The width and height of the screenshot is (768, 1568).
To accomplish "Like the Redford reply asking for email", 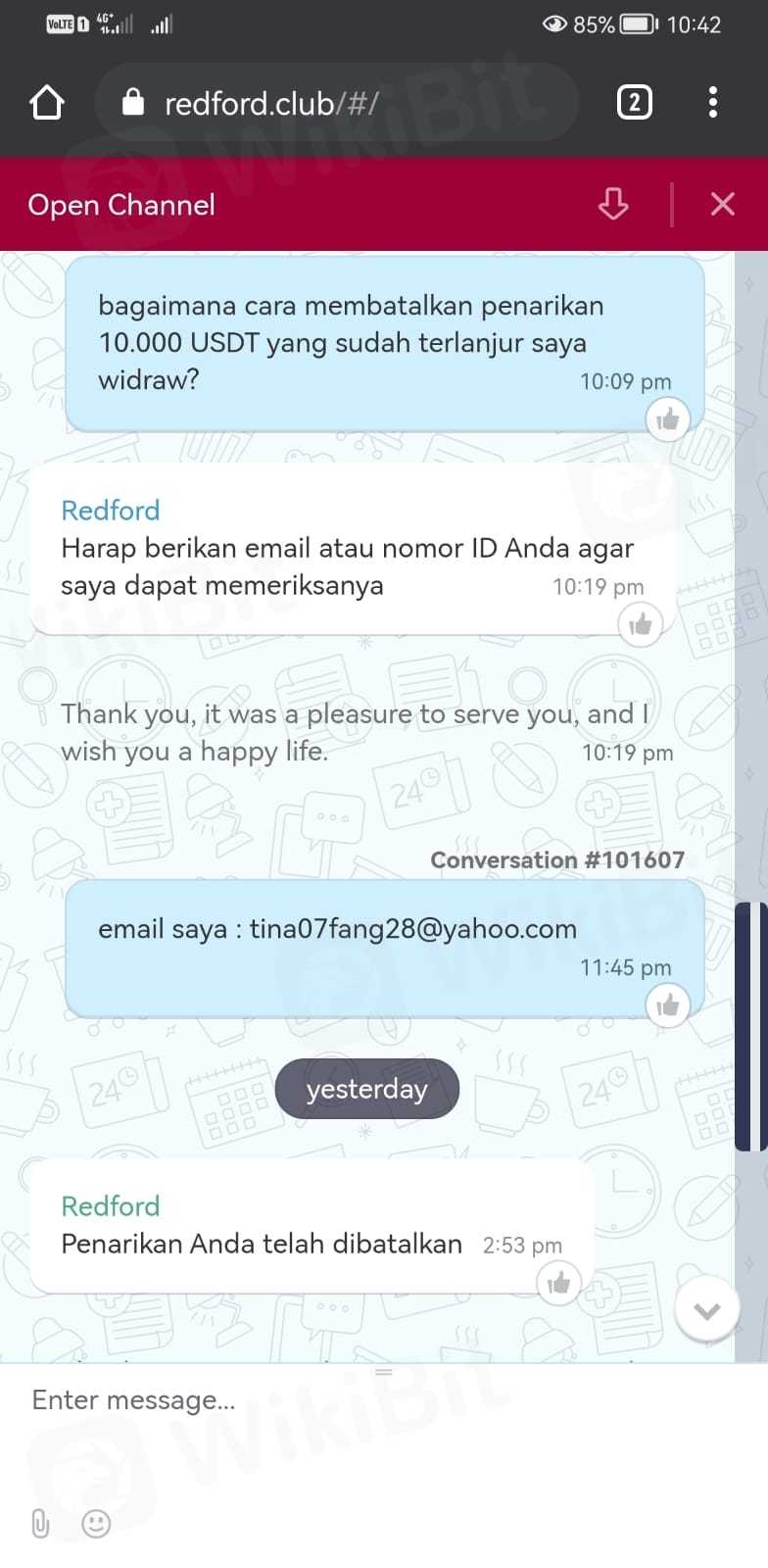I will click(641, 624).
